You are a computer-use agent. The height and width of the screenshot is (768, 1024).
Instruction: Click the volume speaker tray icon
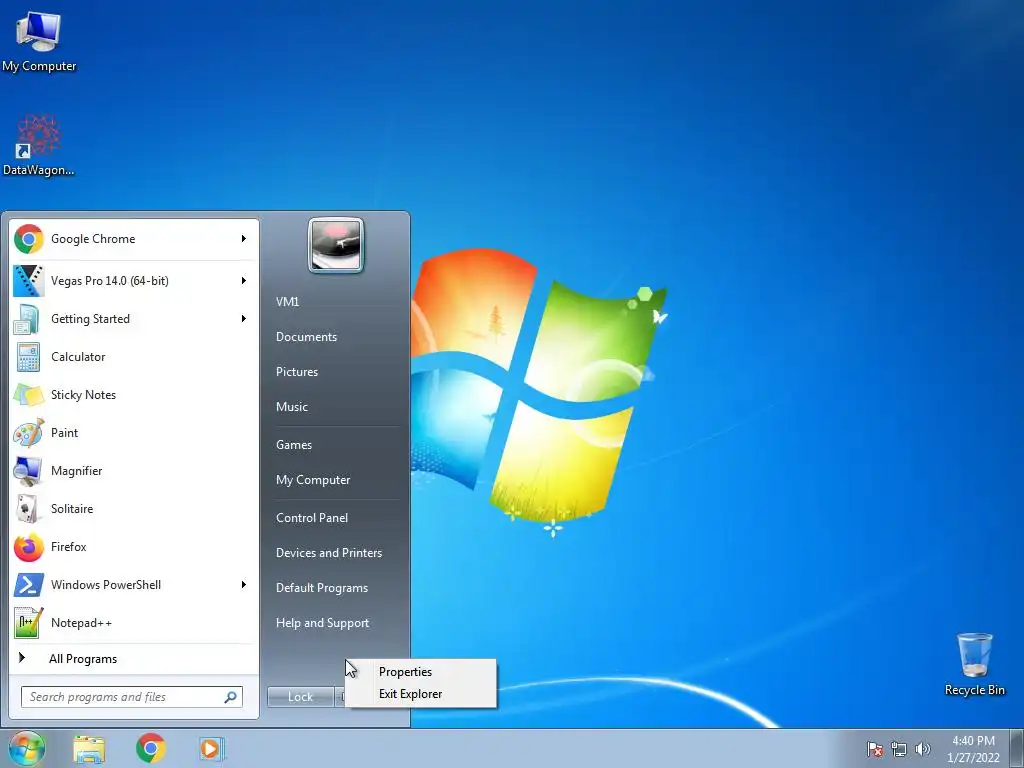point(922,749)
